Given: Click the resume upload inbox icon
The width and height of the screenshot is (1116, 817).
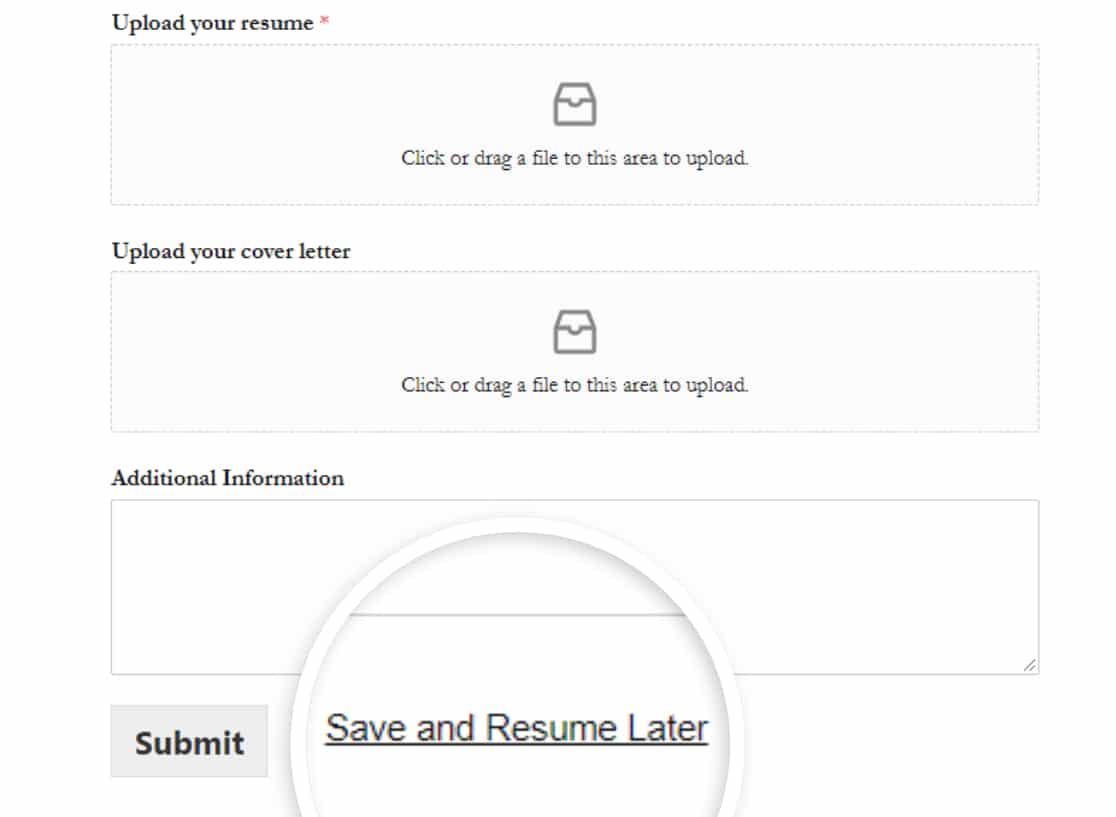Looking at the screenshot, I should pos(574,105).
